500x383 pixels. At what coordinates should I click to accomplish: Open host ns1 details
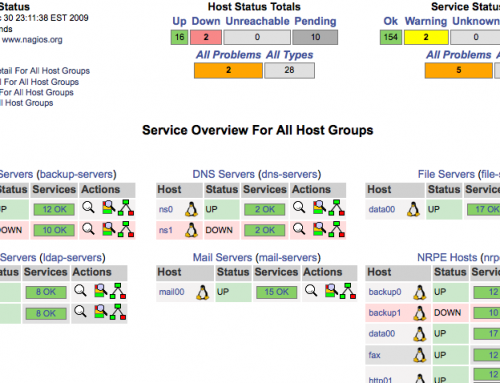point(166,230)
